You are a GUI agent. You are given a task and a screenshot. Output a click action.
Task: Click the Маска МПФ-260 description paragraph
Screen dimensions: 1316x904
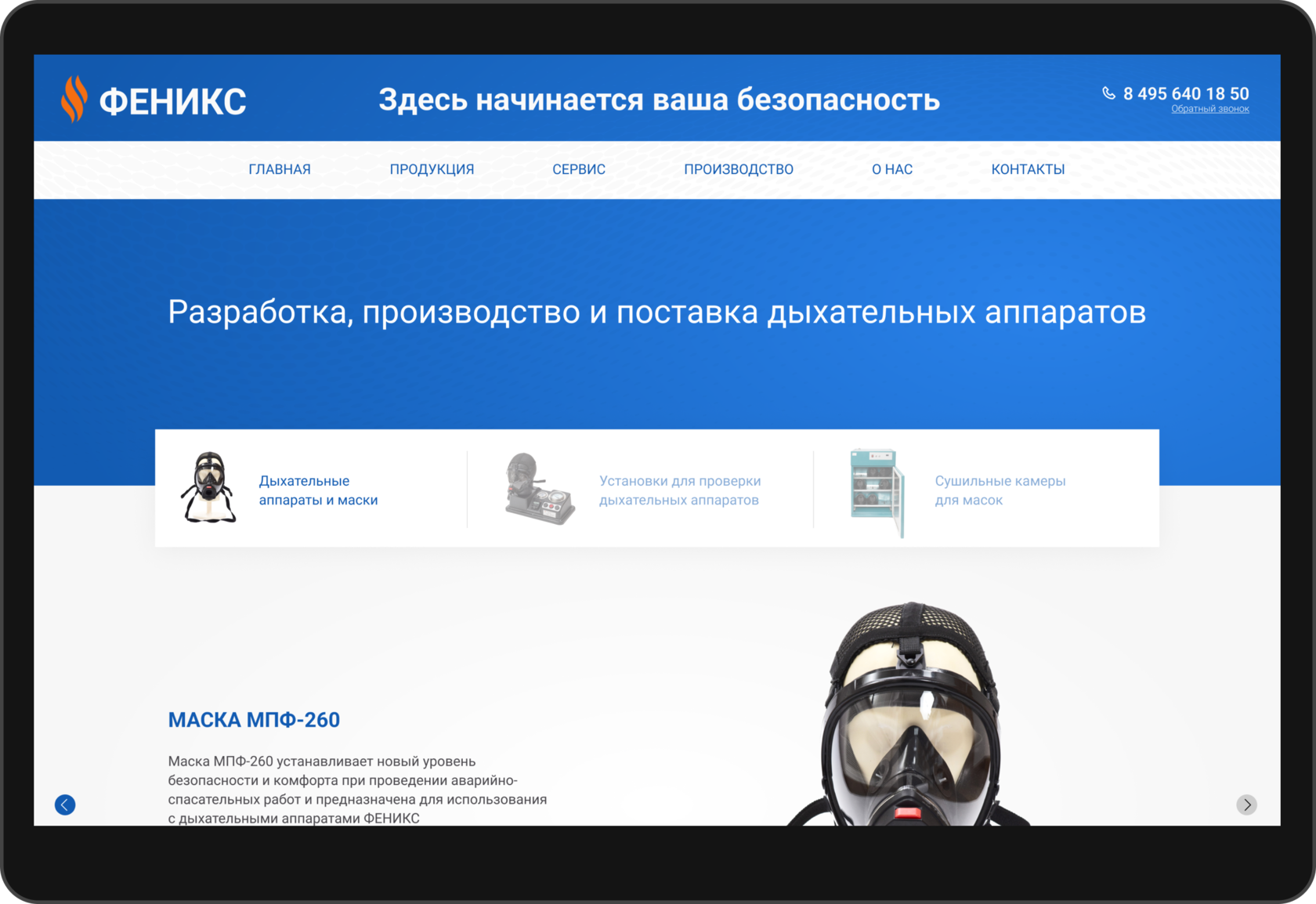tap(357, 790)
